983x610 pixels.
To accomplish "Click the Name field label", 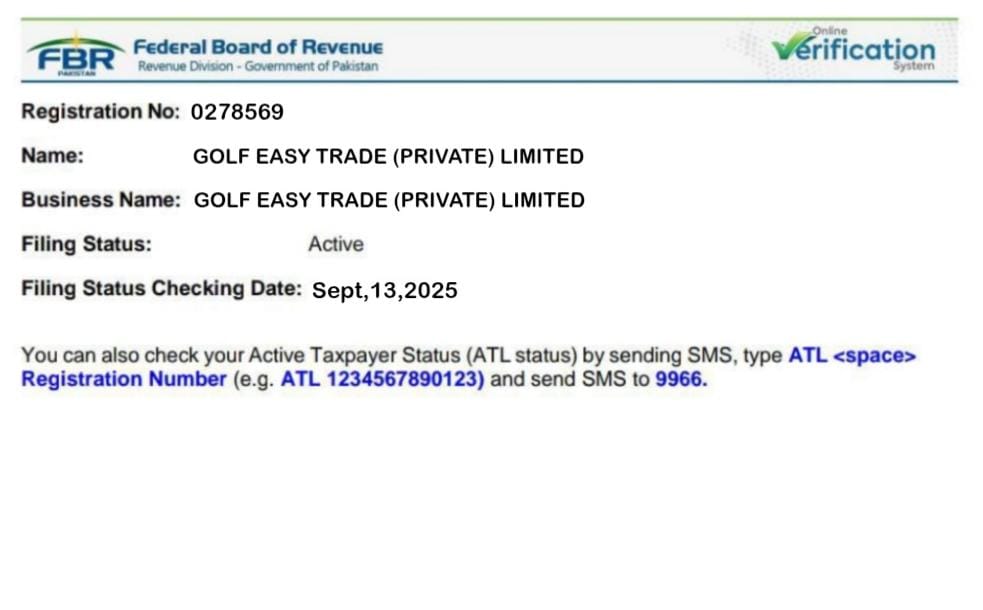I will click(52, 156).
